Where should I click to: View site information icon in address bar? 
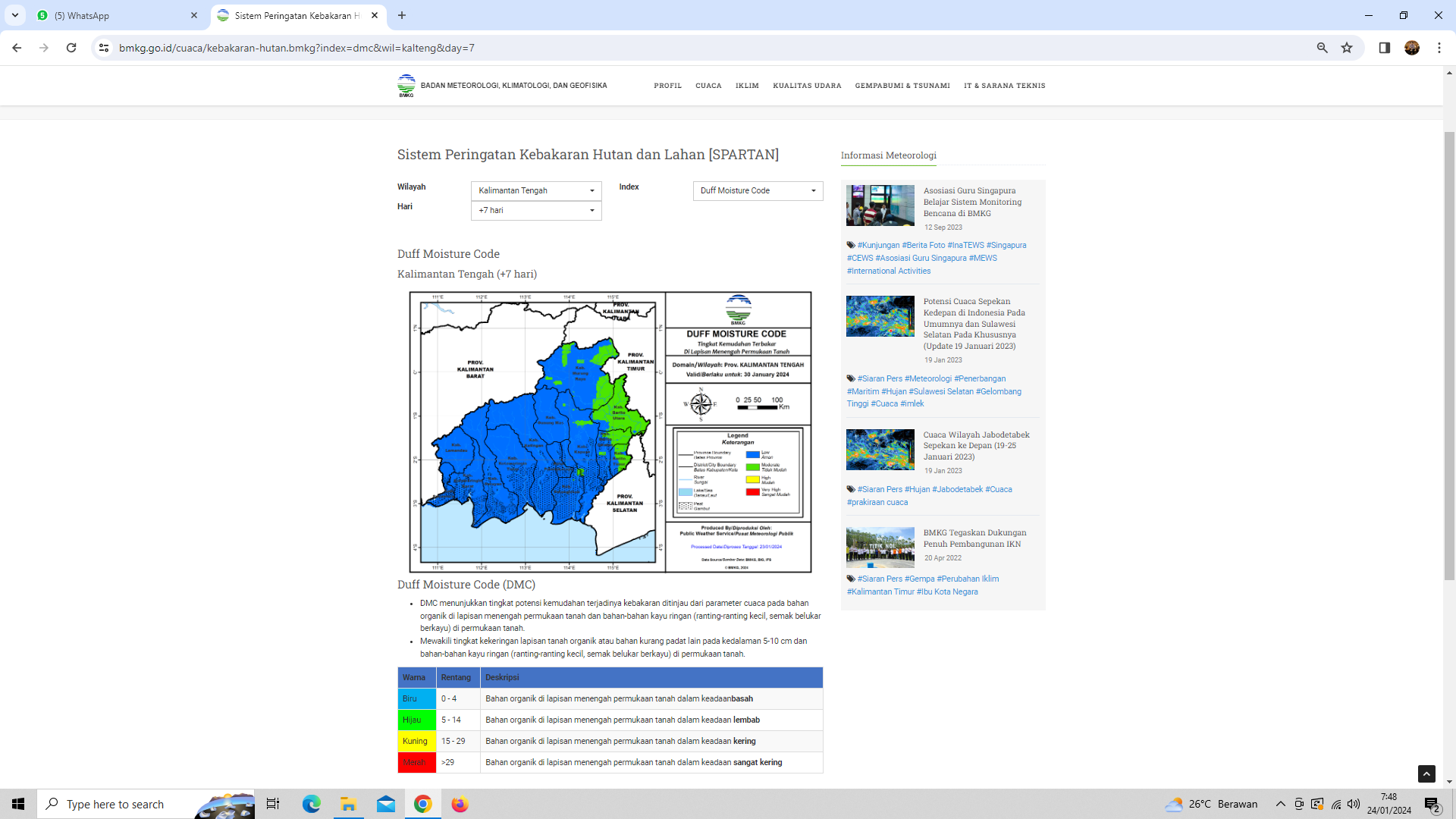coord(105,48)
